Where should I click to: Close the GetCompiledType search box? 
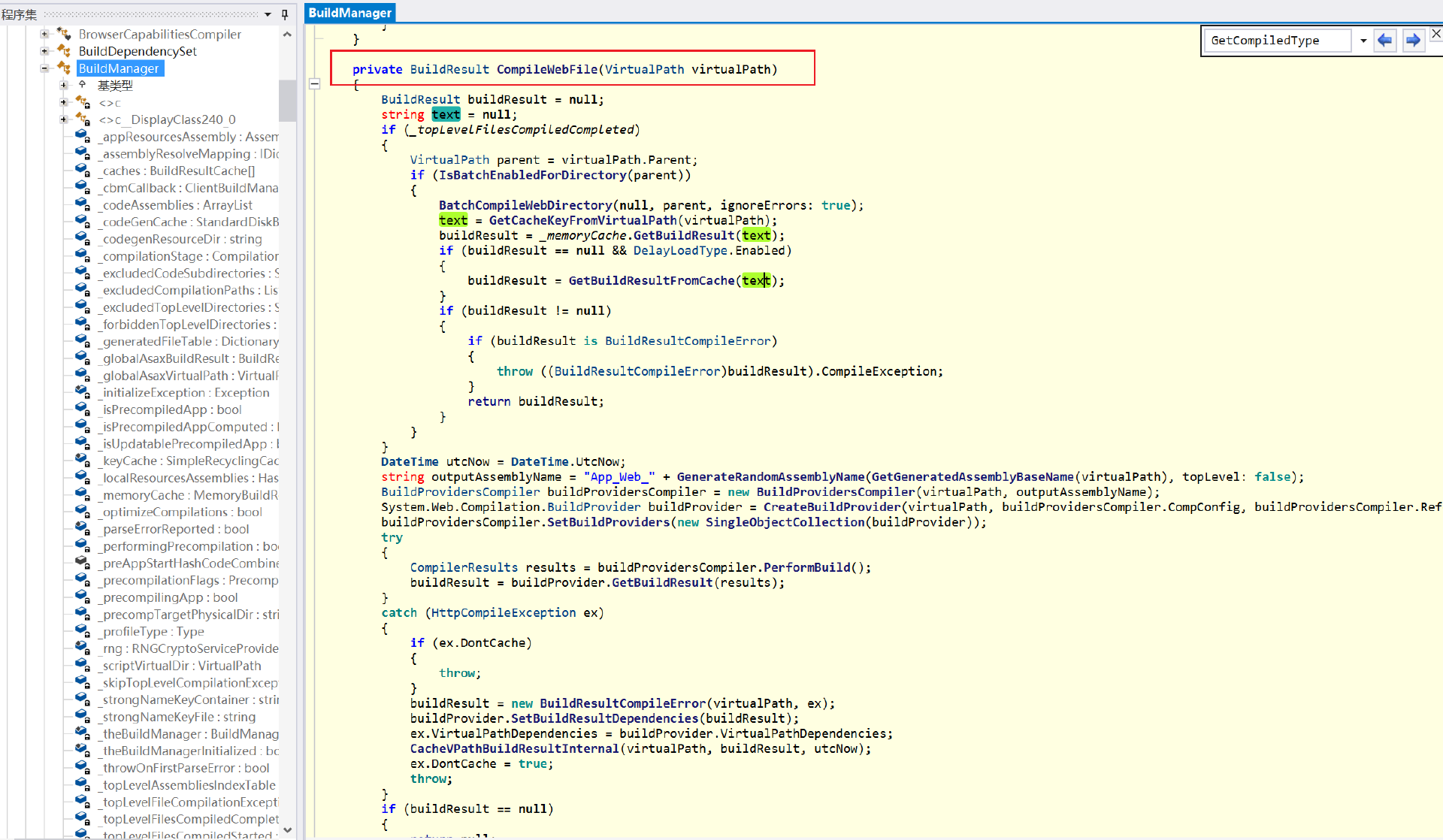1435,34
